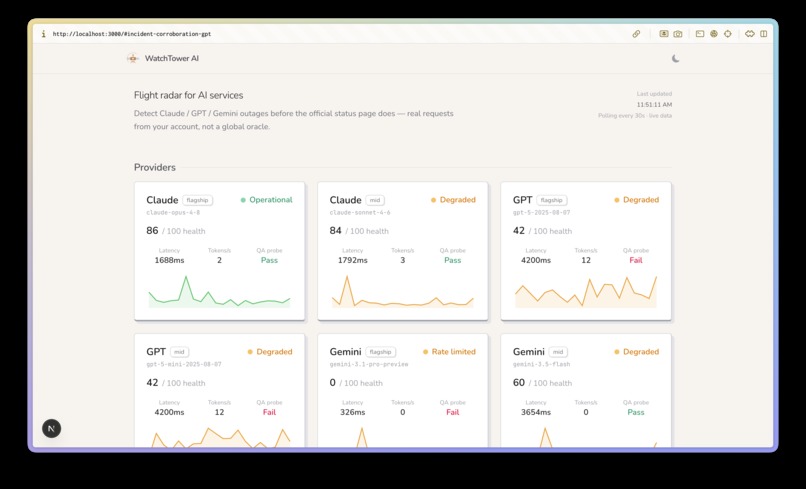Click the gpt-5-2025-08-07 model name
Image resolution: width=806 pixels, height=489 pixels.
click(x=541, y=212)
